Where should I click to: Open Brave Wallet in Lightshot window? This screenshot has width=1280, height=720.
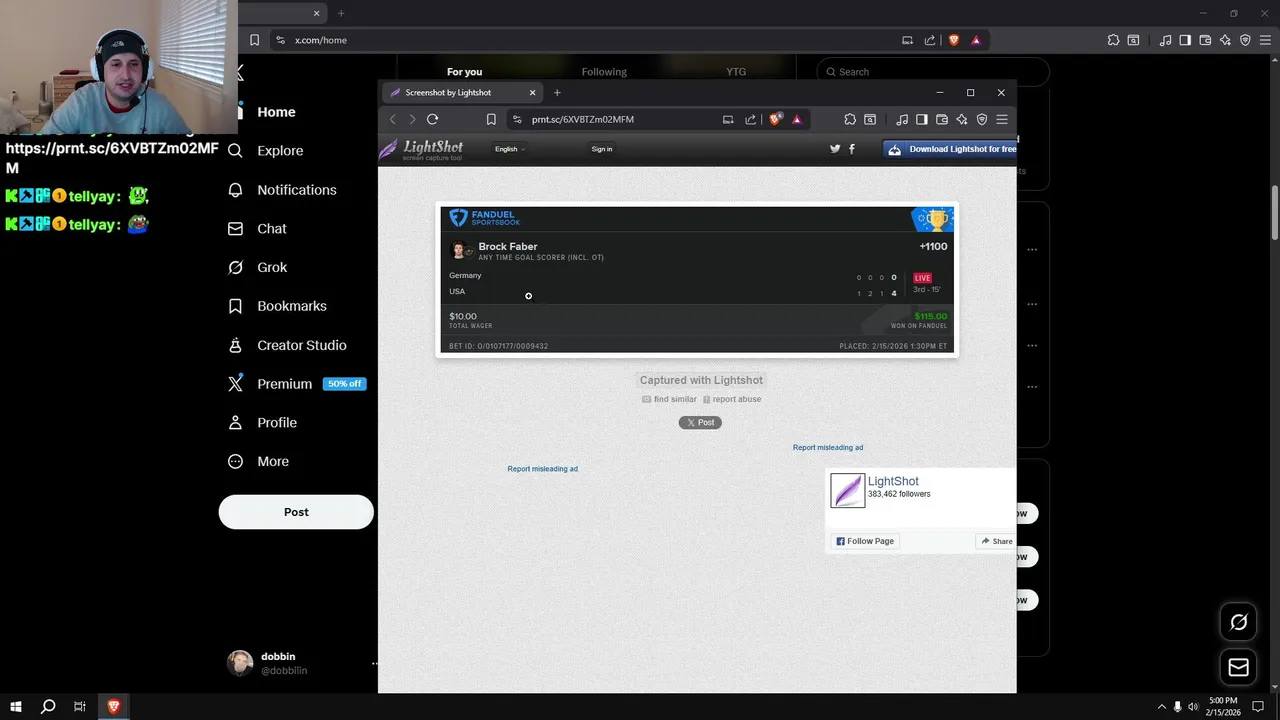tap(942, 119)
